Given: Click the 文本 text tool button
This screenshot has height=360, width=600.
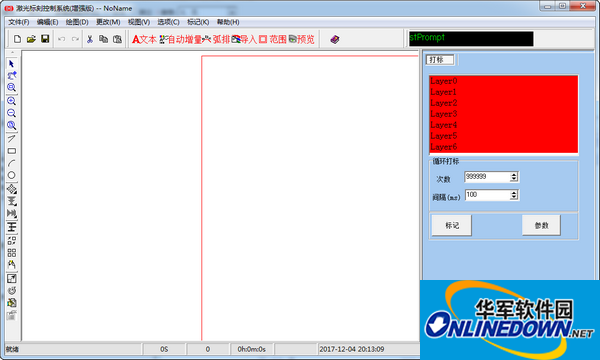Looking at the screenshot, I should 144,39.
